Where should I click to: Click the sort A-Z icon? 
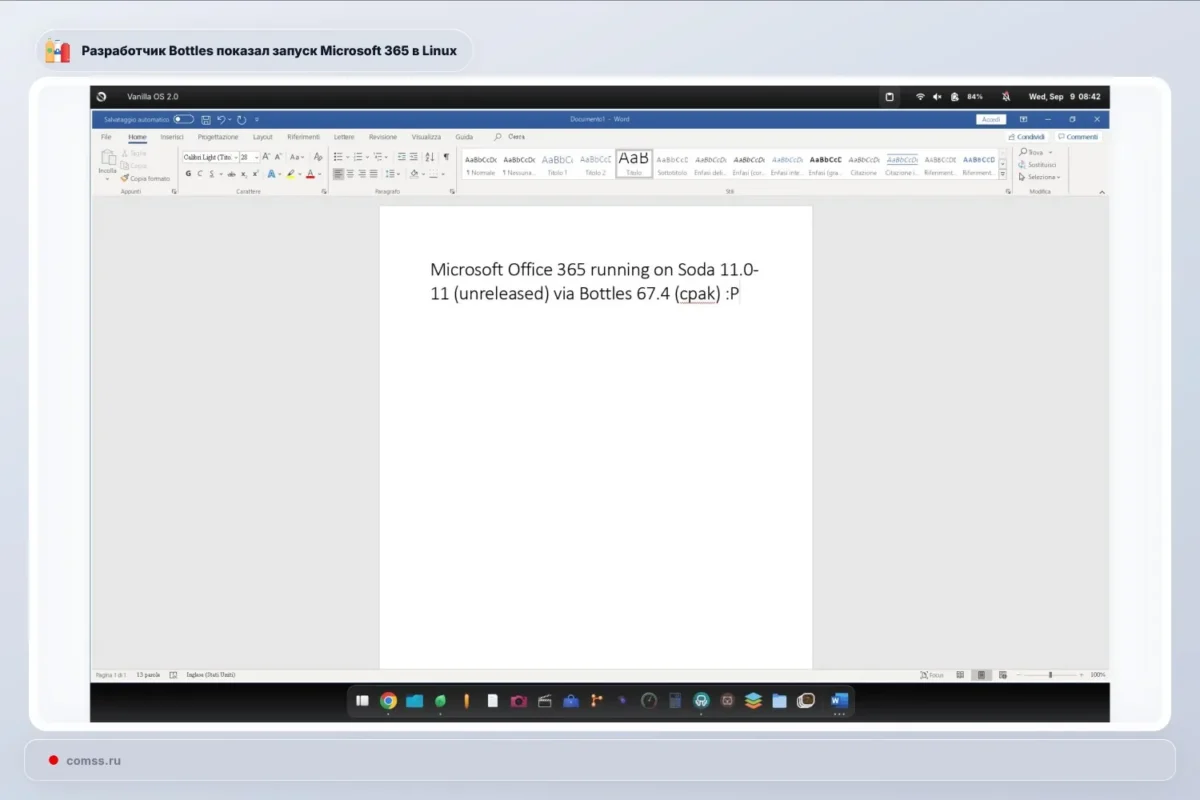[x=430, y=157]
